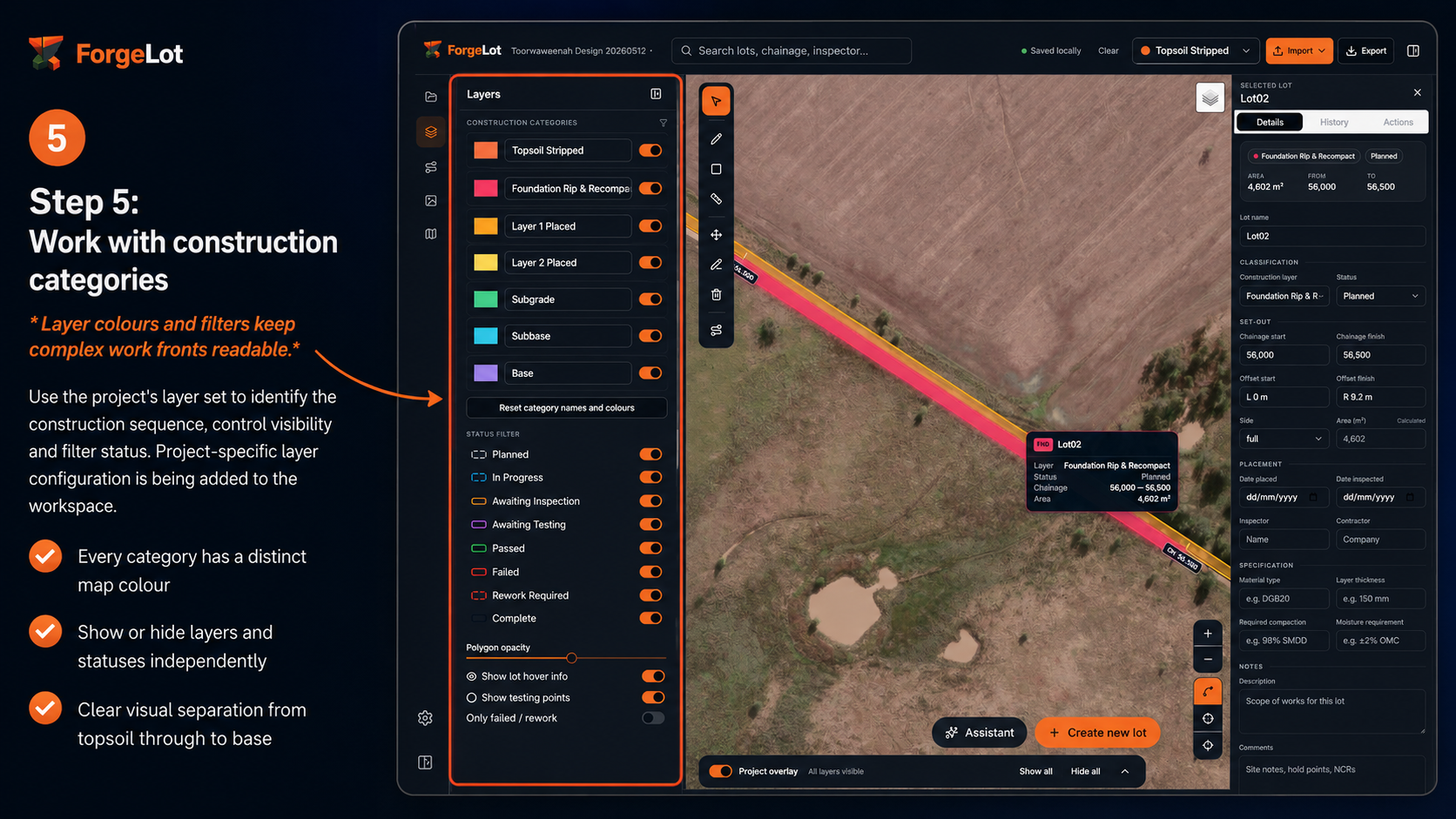1456x819 pixels.
Task: Toggle the Failed status filter
Action: pyautogui.click(x=650, y=572)
